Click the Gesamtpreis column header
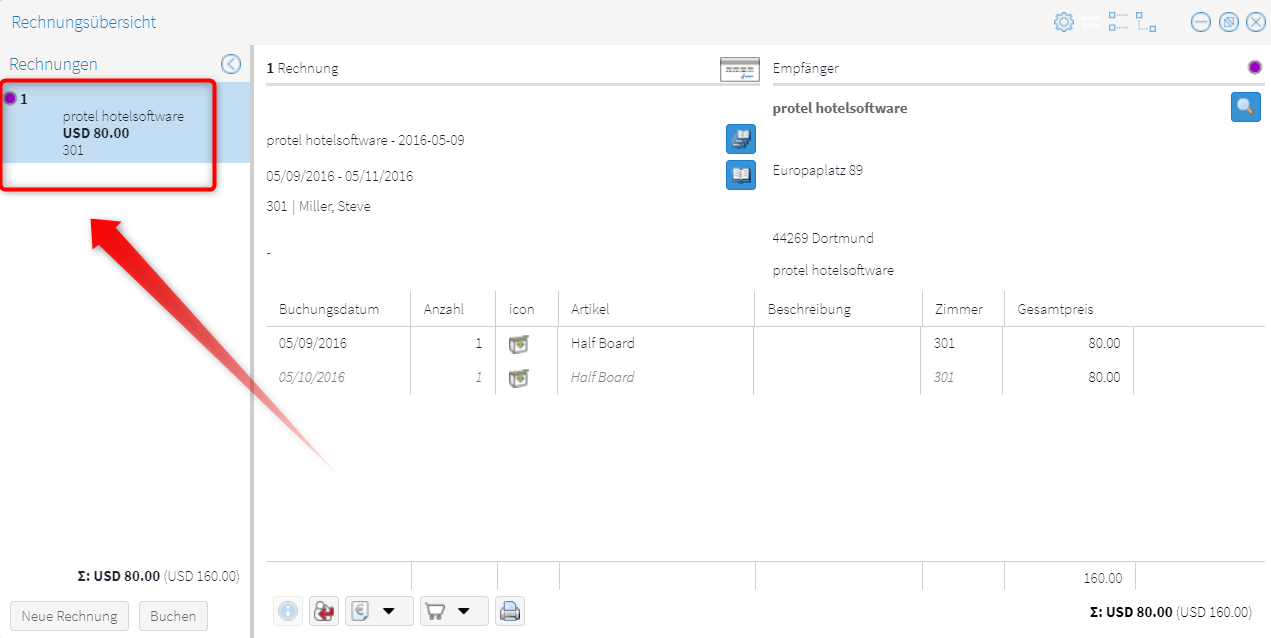 1055,309
